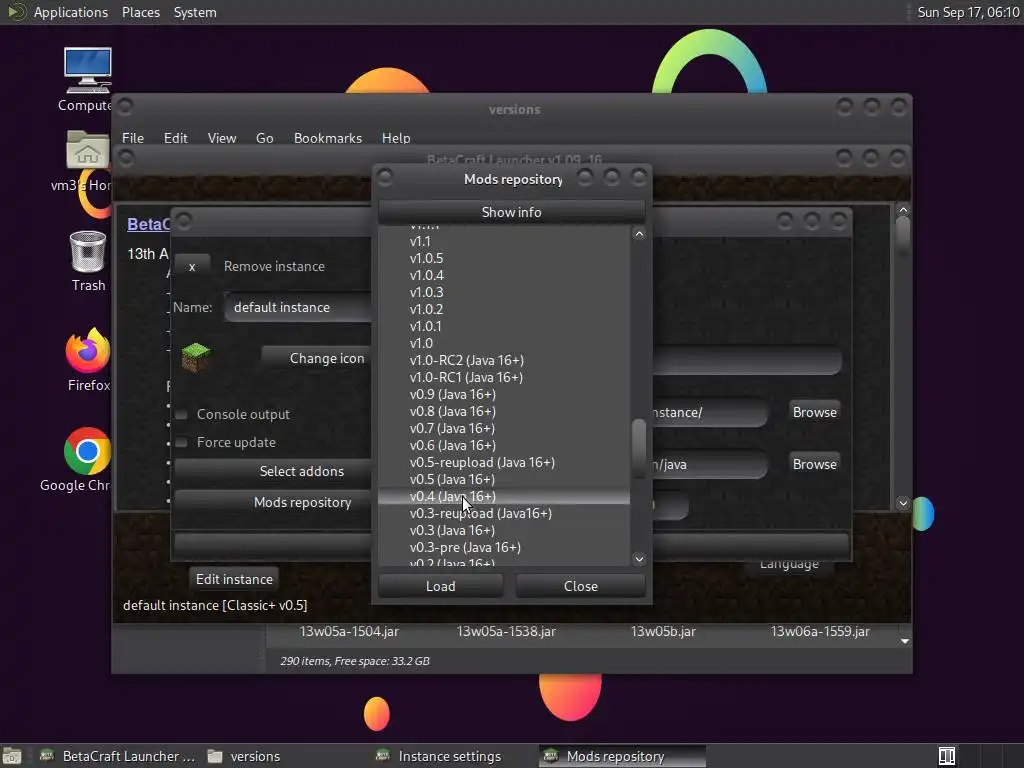Click Browse next to the java path
The height and width of the screenshot is (768, 1024).
click(x=814, y=464)
